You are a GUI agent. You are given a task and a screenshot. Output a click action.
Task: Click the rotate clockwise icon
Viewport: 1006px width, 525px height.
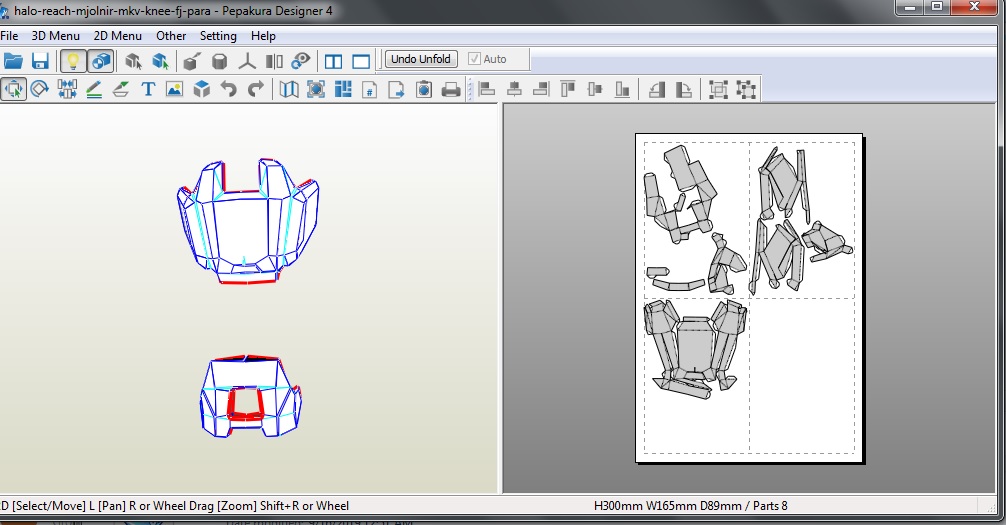coord(684,89)
